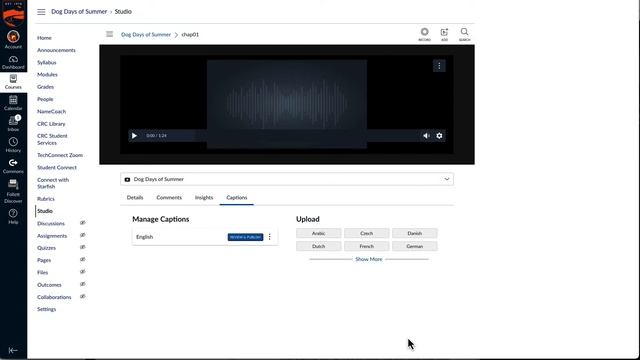Expand more upload languages via Show More

369,259
